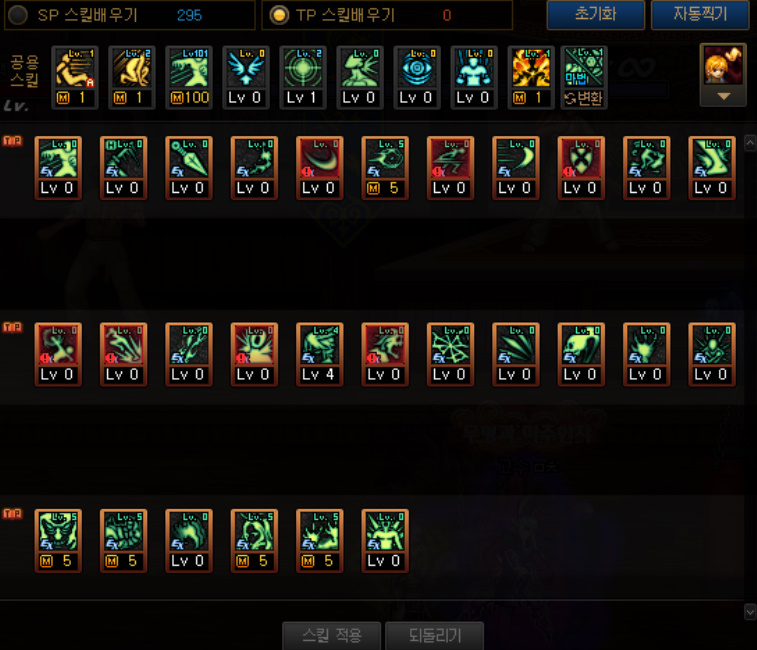
Task: Select the green skull TP skill
Action: 581,354
